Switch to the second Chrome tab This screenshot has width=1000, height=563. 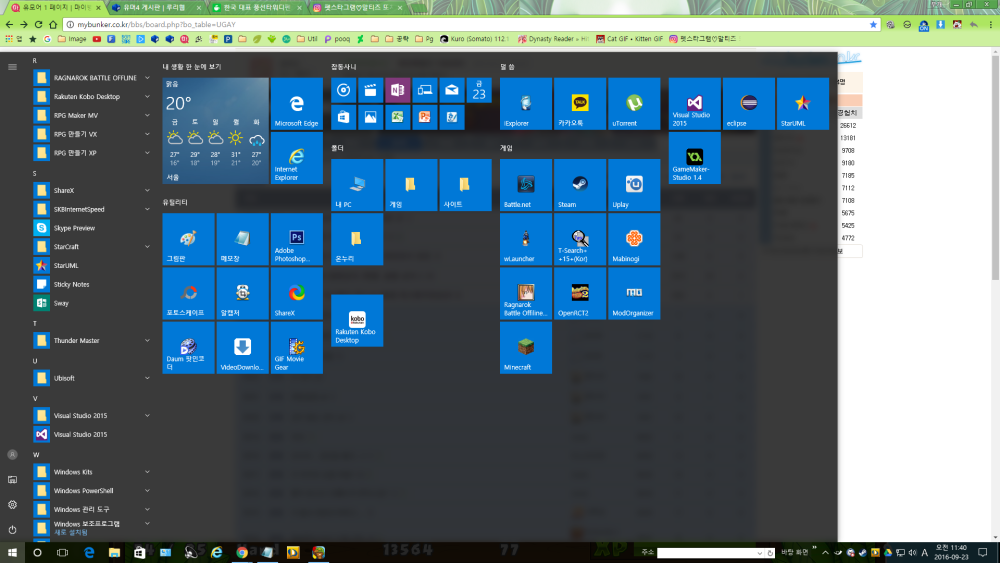tap(157, 8)
